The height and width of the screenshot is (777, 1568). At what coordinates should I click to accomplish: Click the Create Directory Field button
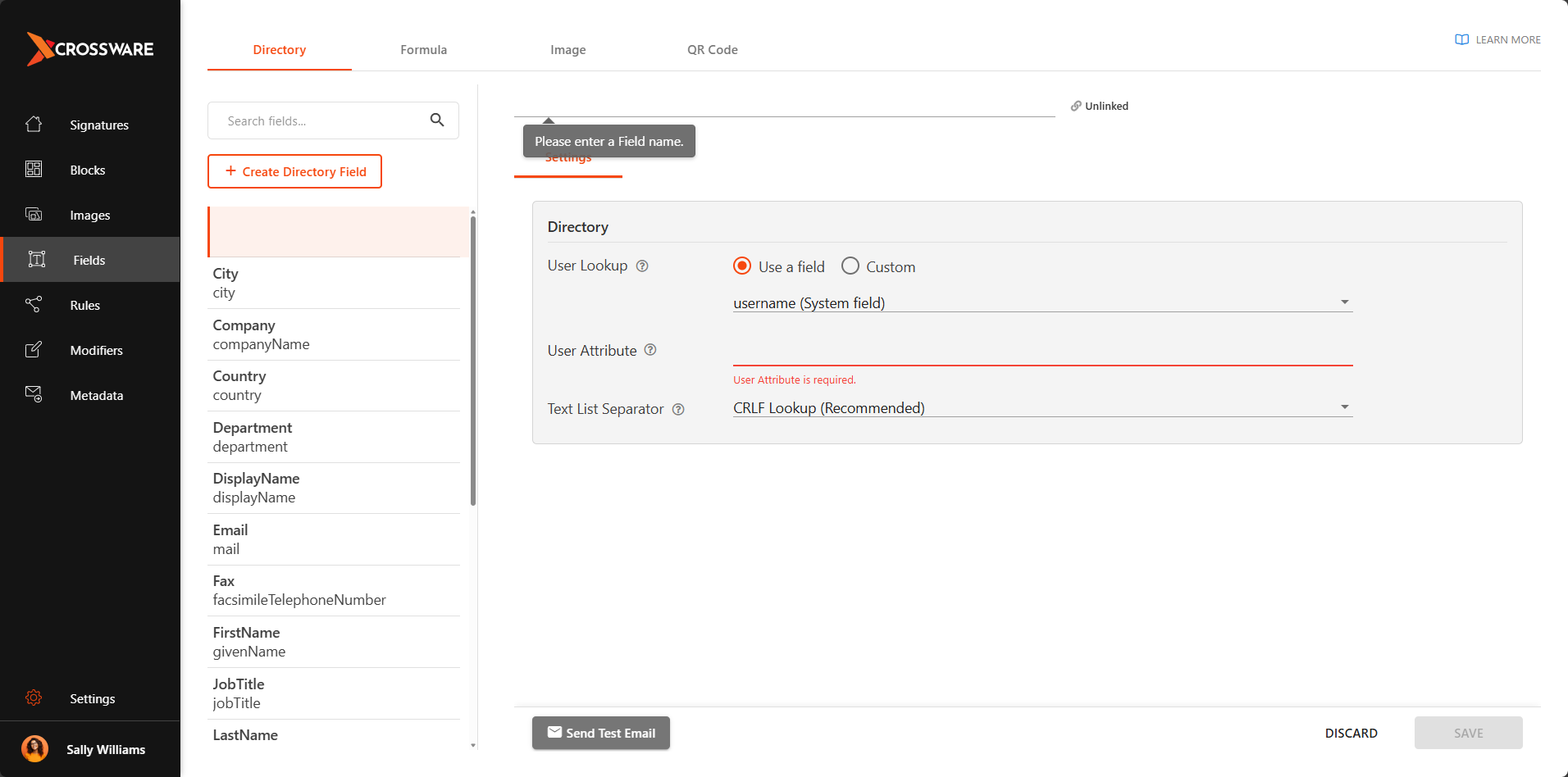pyautogui.click(x=295, y=171)
